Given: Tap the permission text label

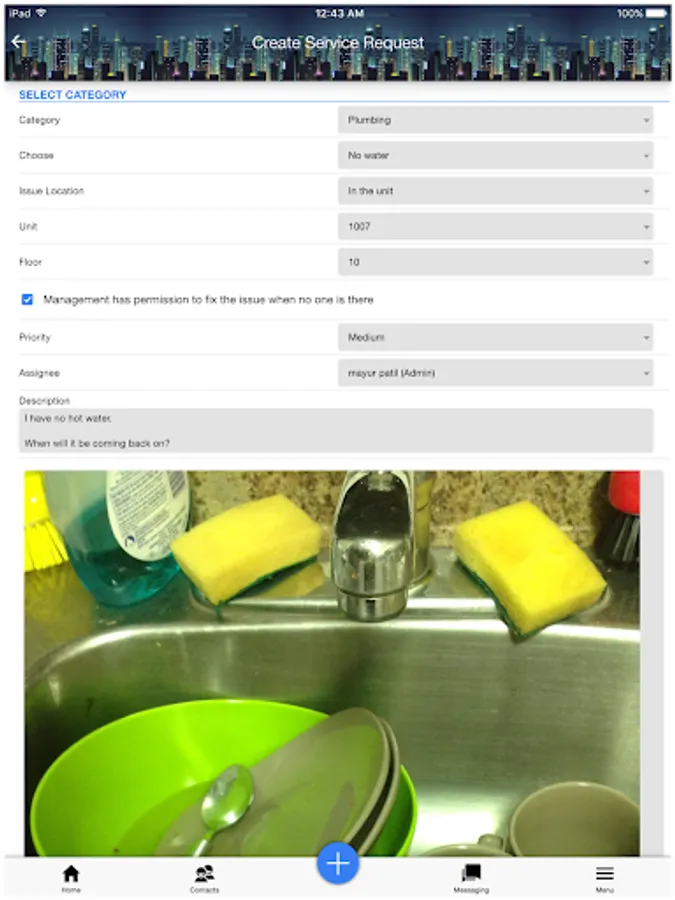Looking at the screenshot, I should [x=208, y=300].
